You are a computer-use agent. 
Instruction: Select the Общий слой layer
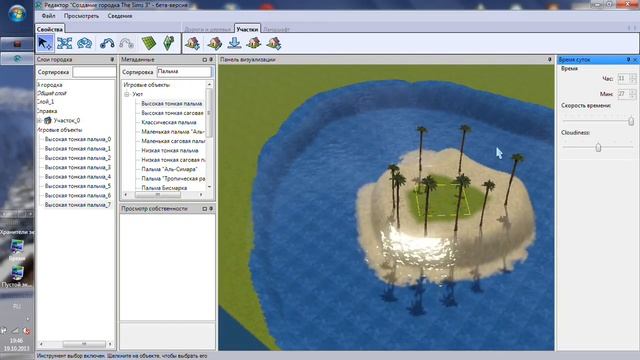click(52, 93)
